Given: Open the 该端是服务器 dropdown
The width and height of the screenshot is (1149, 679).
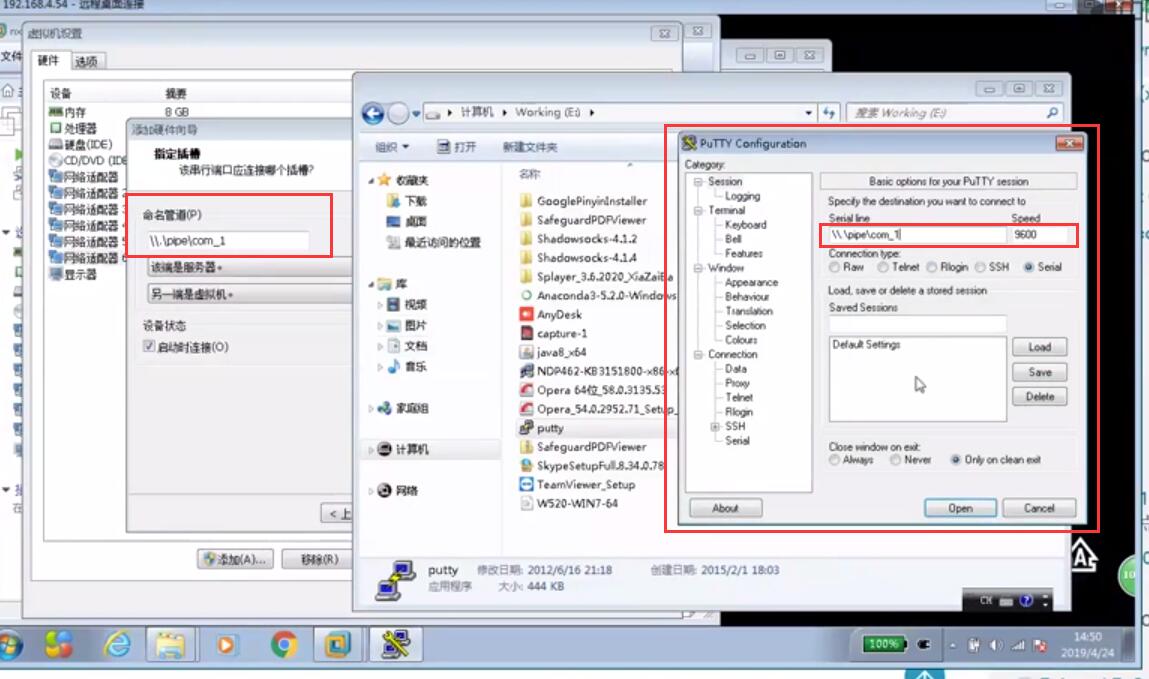Looking at the screenshot, I should (250, 267).
